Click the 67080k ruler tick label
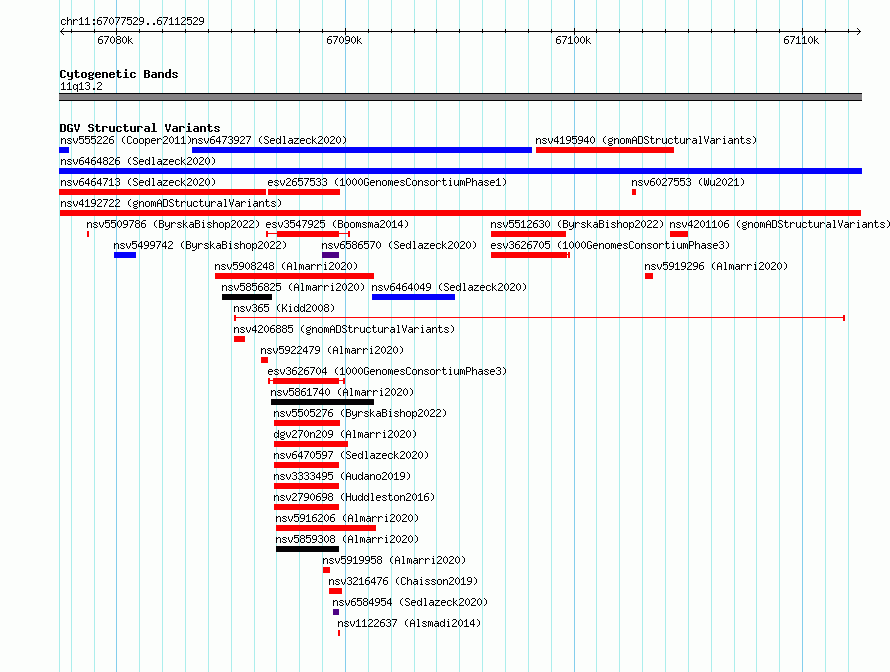The image size is (890, 672). point(115,40)
